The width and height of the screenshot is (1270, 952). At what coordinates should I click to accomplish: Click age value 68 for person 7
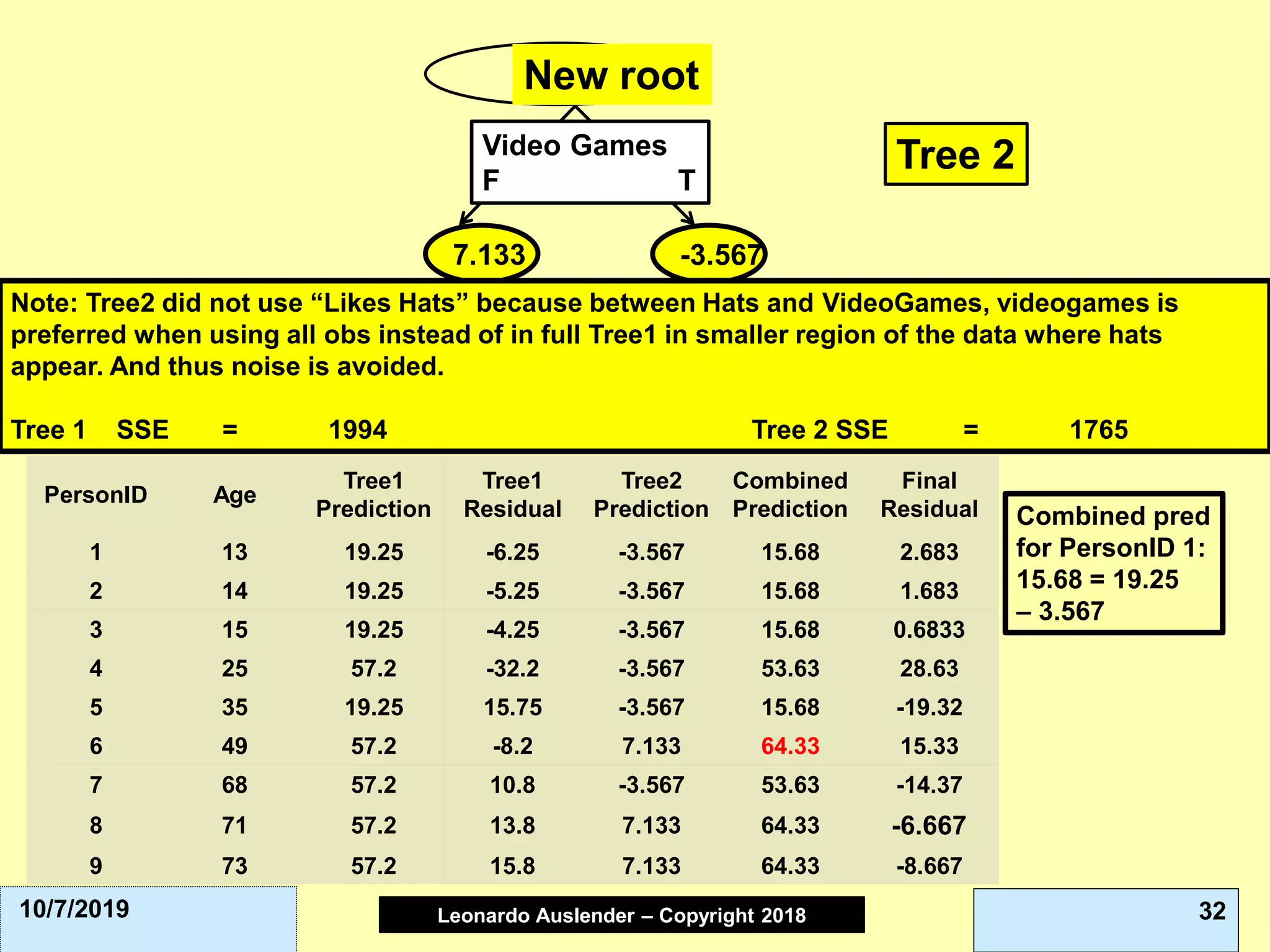234,785
